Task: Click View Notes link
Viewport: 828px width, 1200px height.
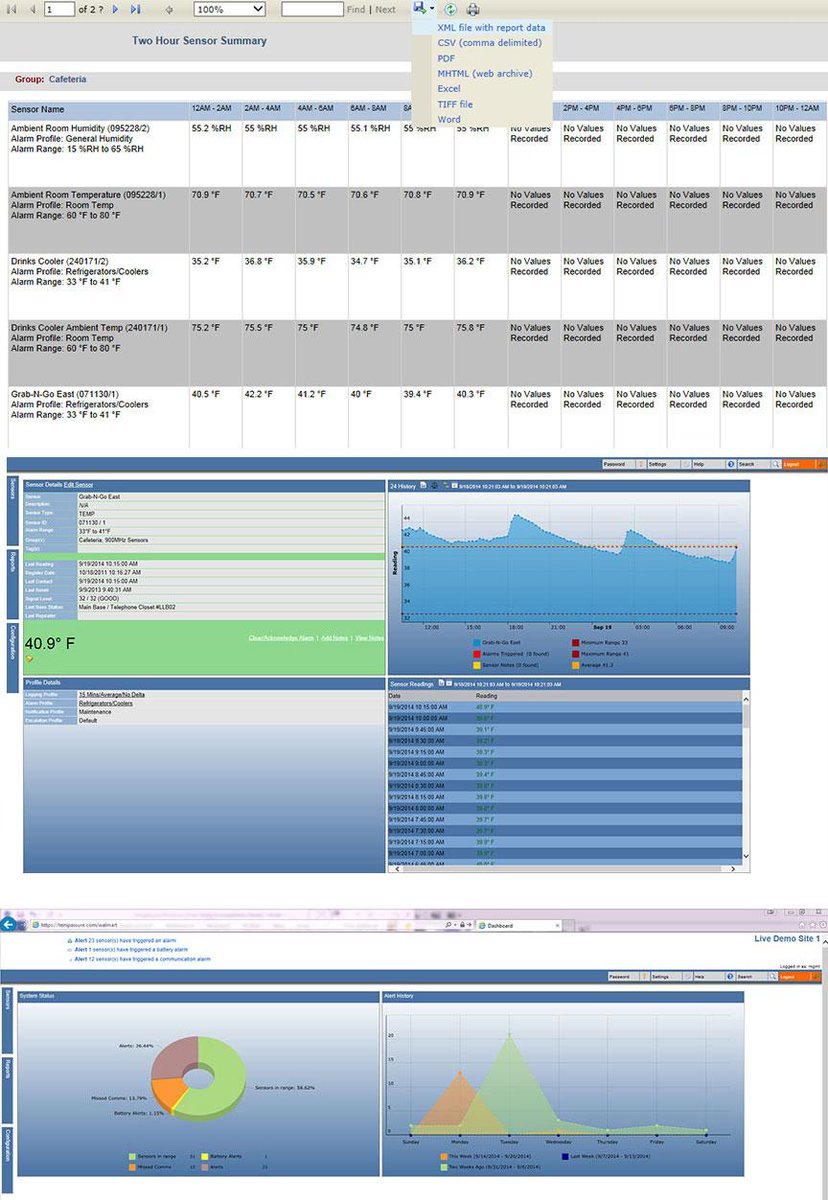Action: click(x=369, y=637)
